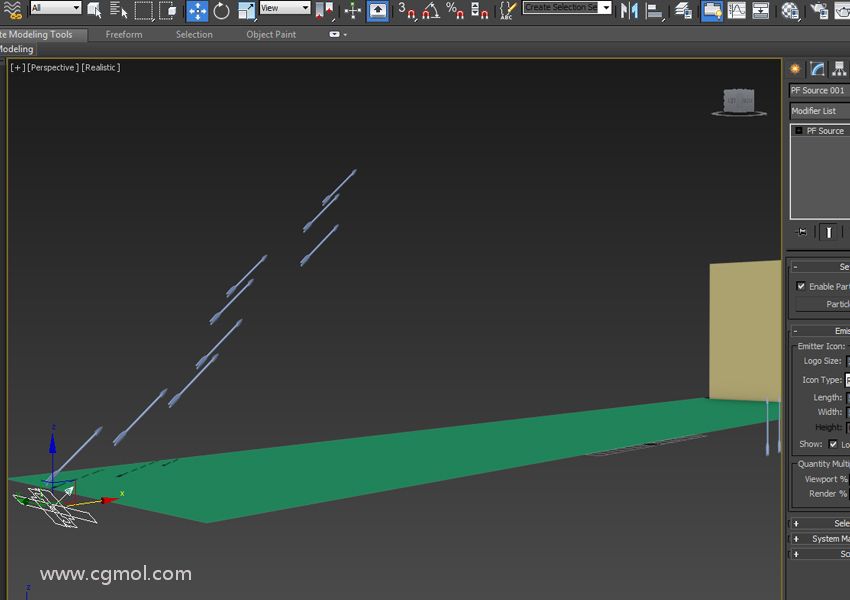Viewport: 850px width, 600px height.
Task: Open the Realistic shading label menu
Action: 101,67
